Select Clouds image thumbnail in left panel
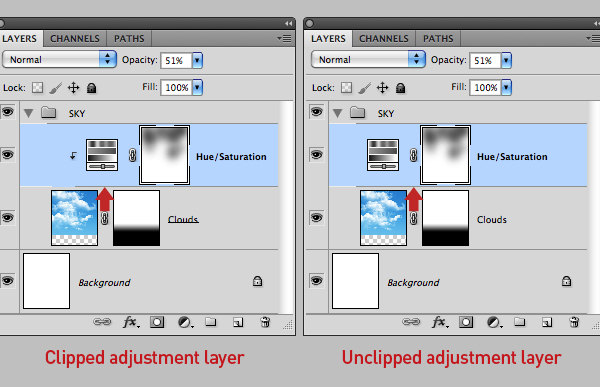The height and width of the screenshot is (387, 600). tap(75, 218)
